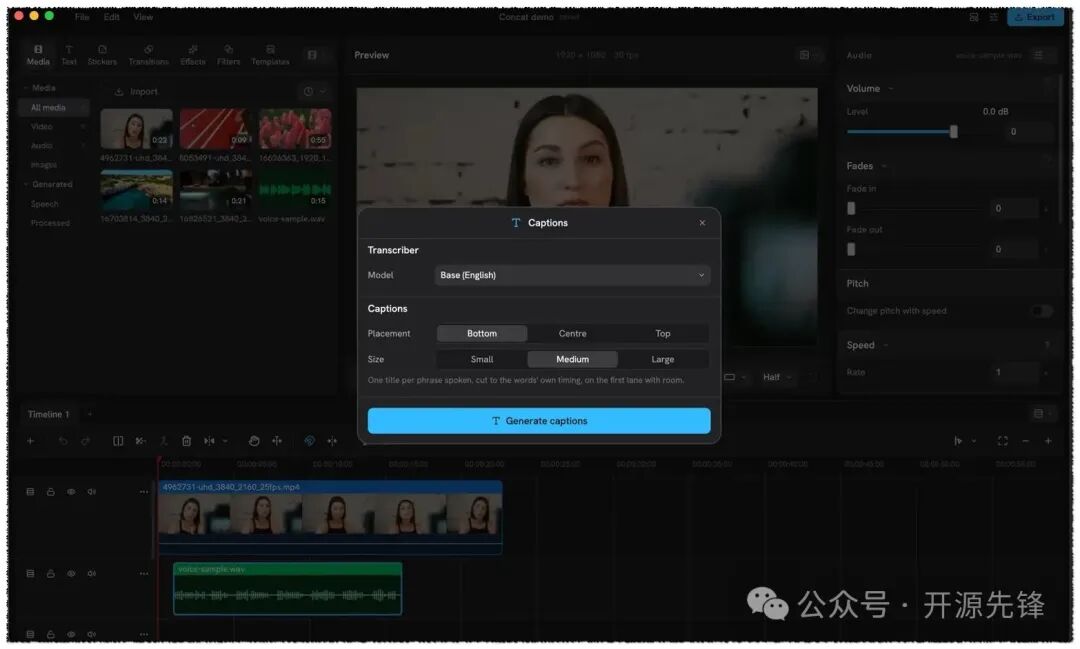Image resolution: width=1080 pixels, height=649 pixels.
Task: Open the View menu
Action: [143, 17]
